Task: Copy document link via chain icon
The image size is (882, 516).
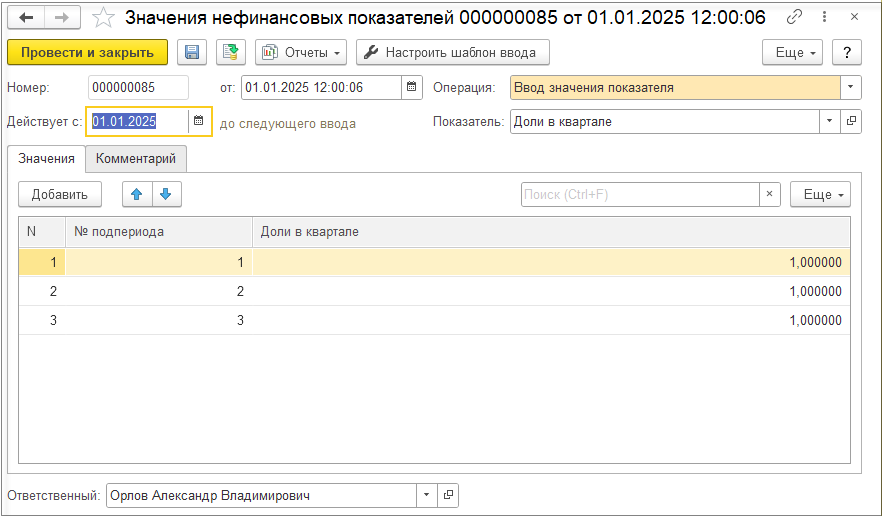Action: tap(795, 17)
